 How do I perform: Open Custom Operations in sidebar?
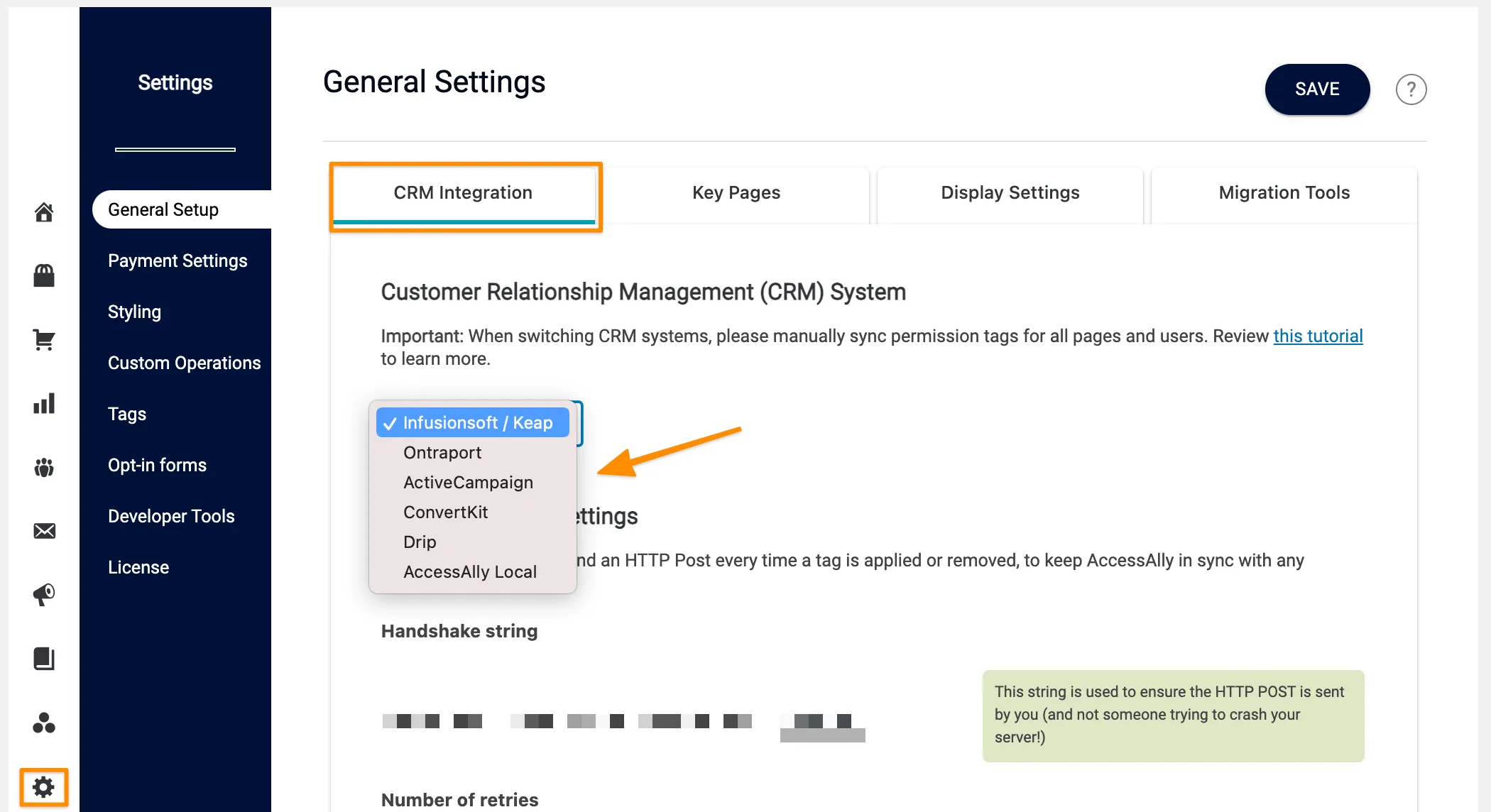pyautogui.click(x=185, y=363)
